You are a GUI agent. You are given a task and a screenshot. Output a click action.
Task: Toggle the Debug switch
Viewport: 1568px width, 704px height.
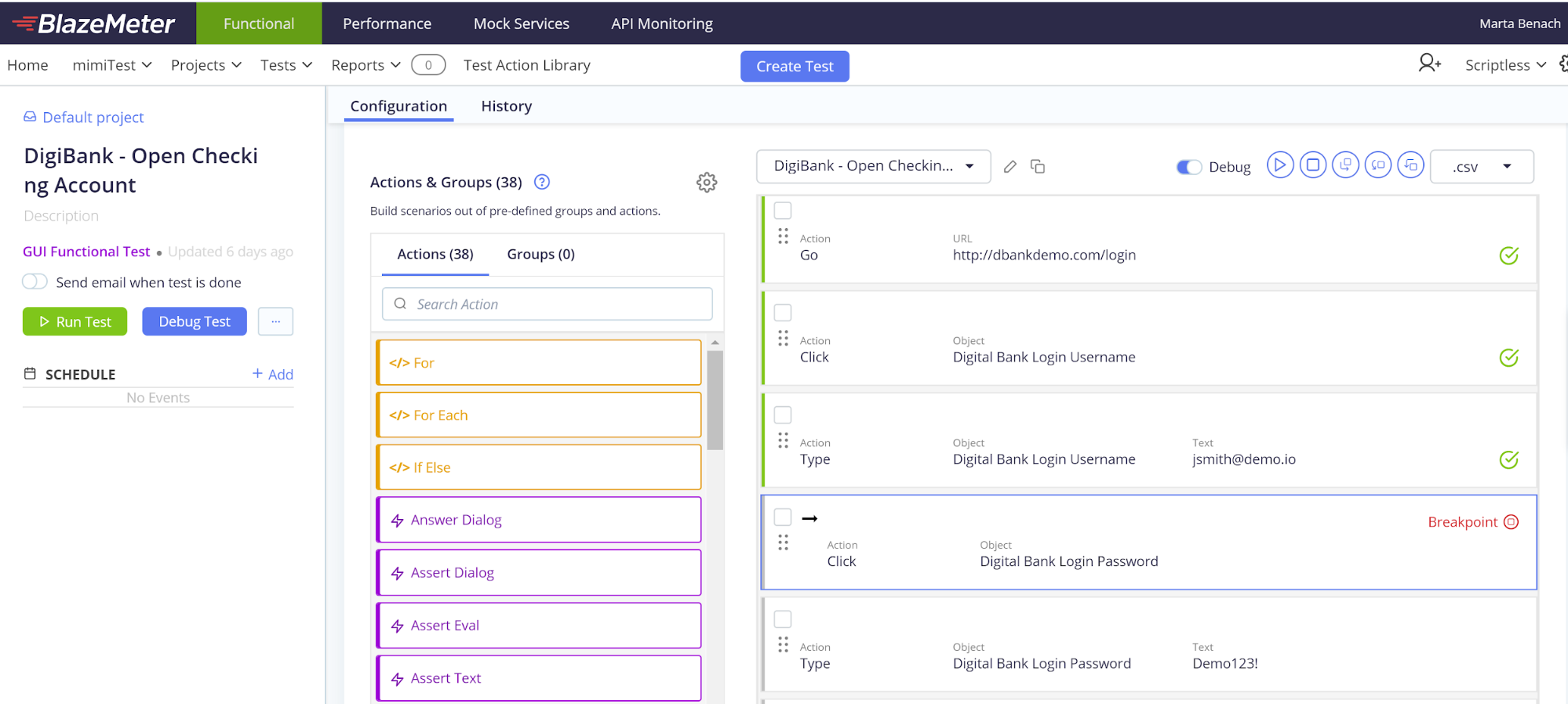[x=1188, y=167]
